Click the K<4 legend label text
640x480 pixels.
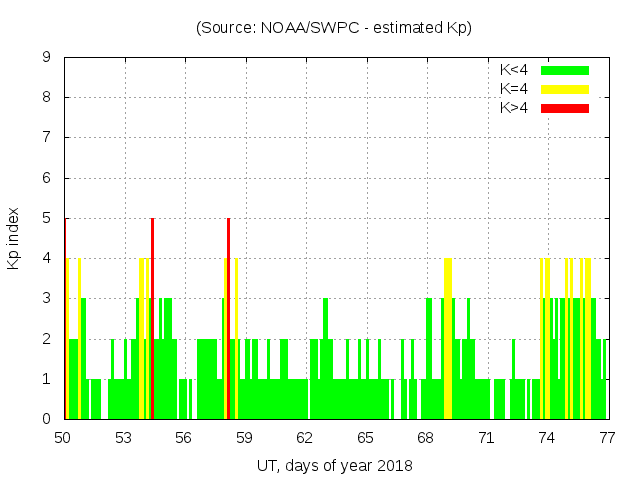click(x=514, y=70)
